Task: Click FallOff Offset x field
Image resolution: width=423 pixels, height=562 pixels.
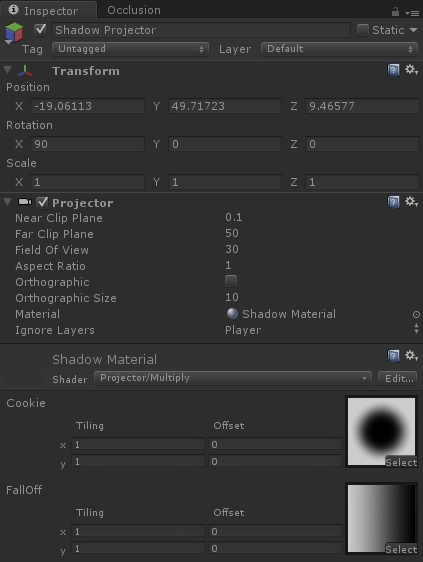Action: [276, 531]
